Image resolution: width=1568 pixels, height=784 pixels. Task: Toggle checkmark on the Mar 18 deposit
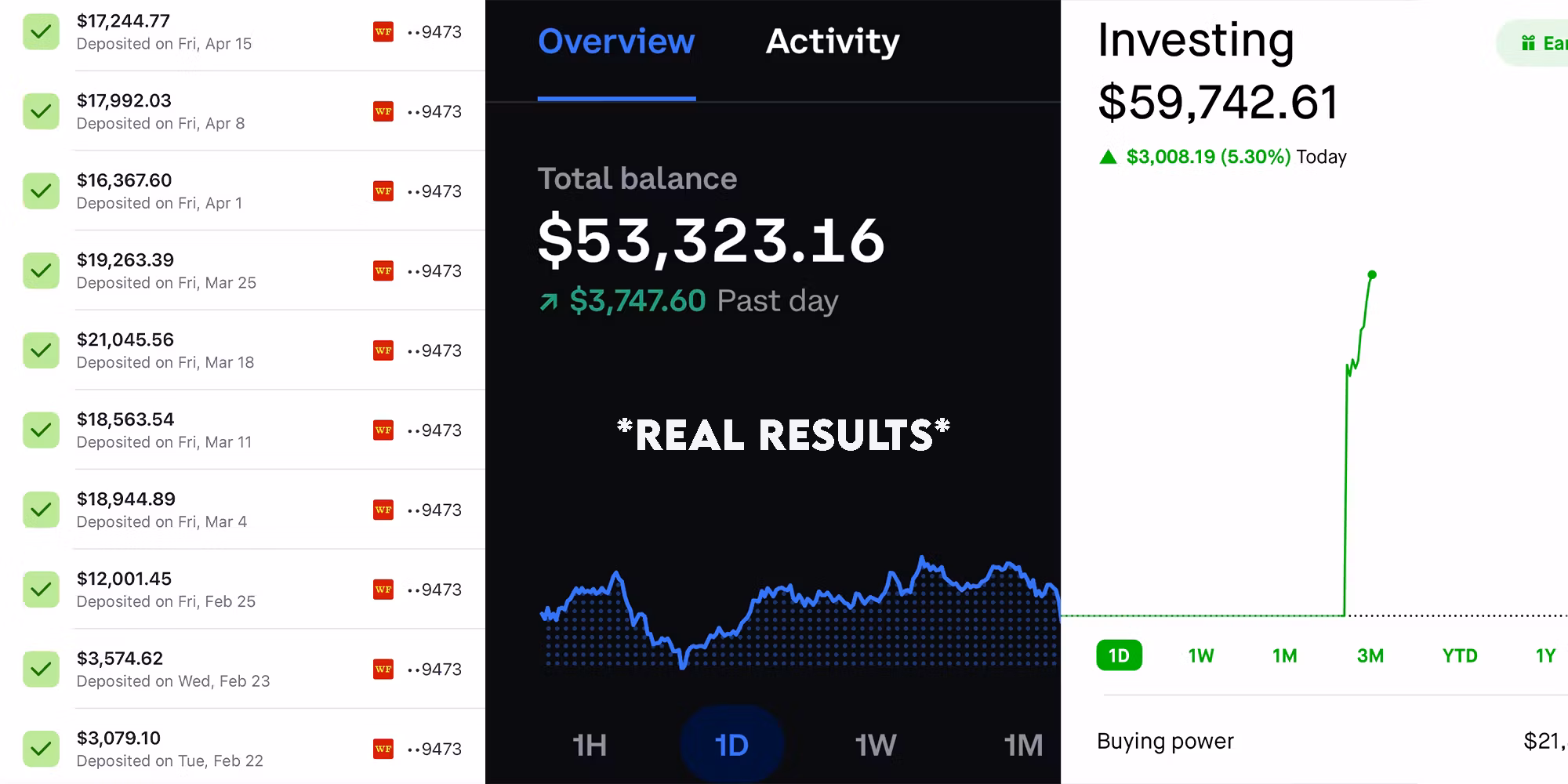[41, 350]
